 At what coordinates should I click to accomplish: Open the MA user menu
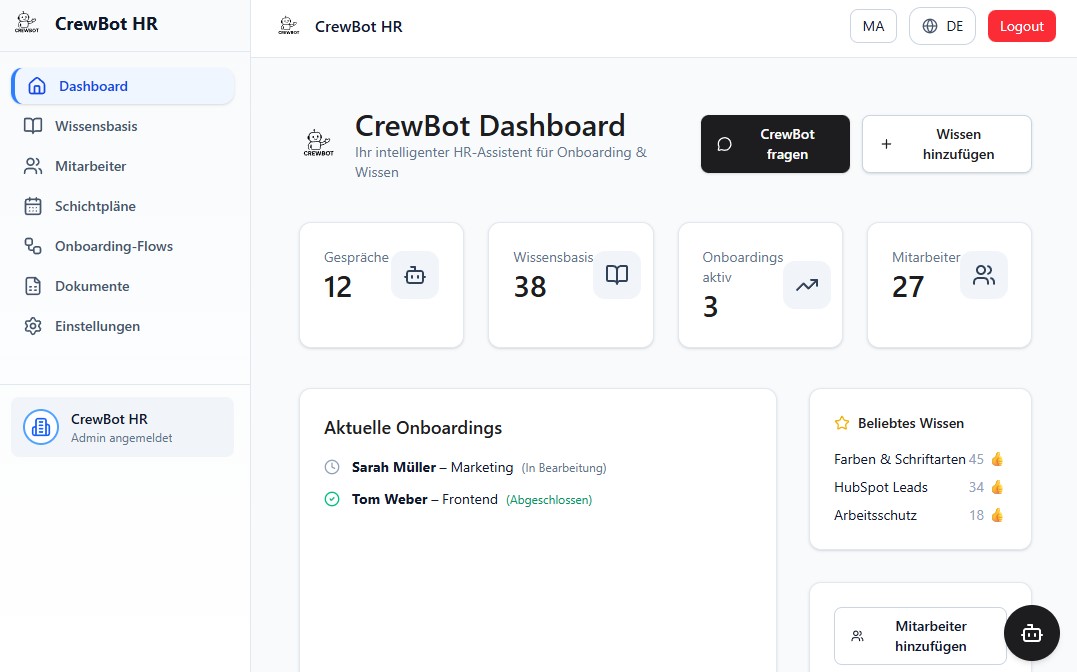click(873, 26)
